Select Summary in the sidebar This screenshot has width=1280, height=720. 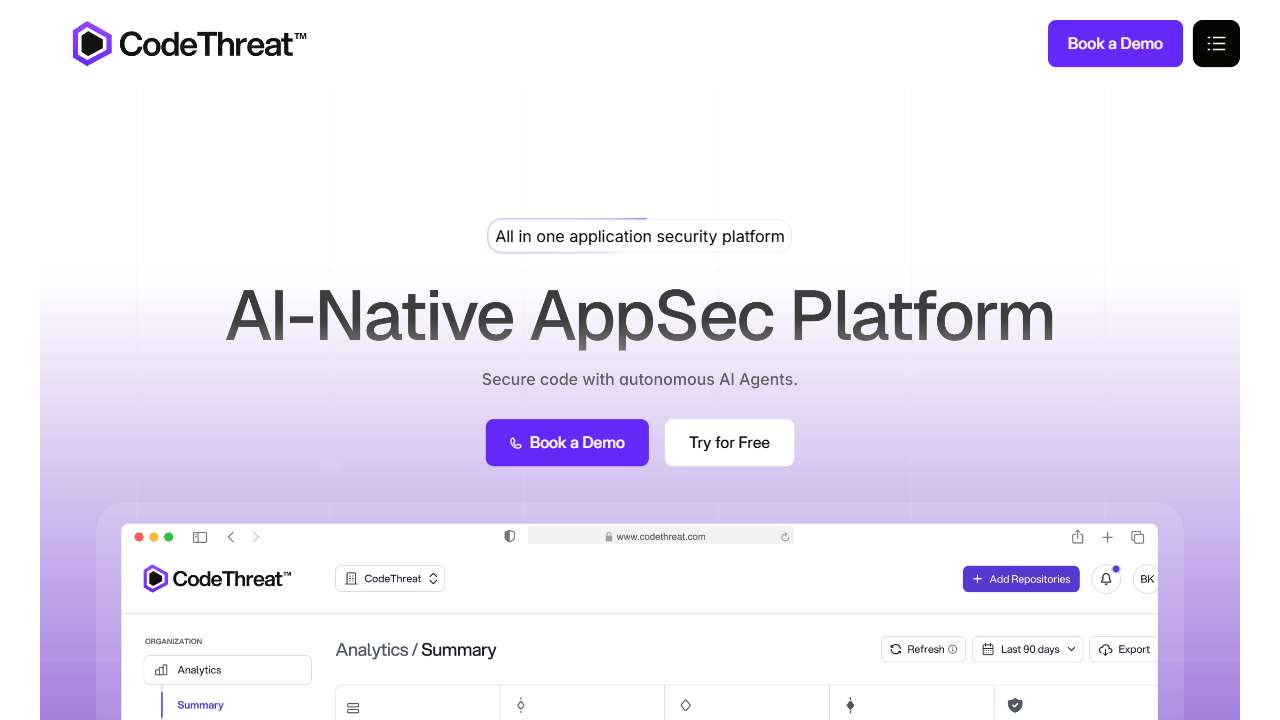200,705
